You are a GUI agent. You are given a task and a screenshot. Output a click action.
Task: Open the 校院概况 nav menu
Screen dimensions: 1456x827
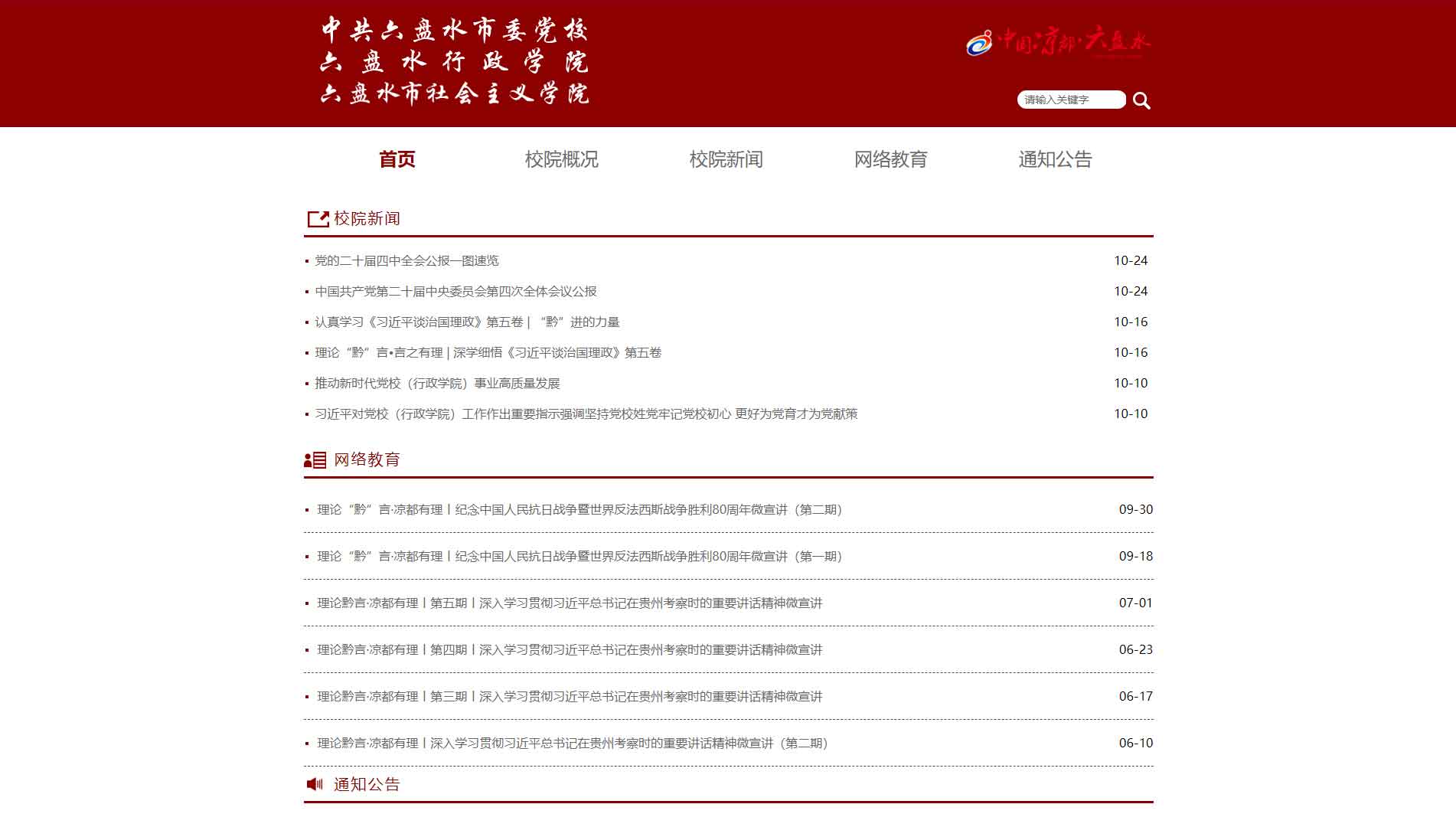(x=562, y=159)
